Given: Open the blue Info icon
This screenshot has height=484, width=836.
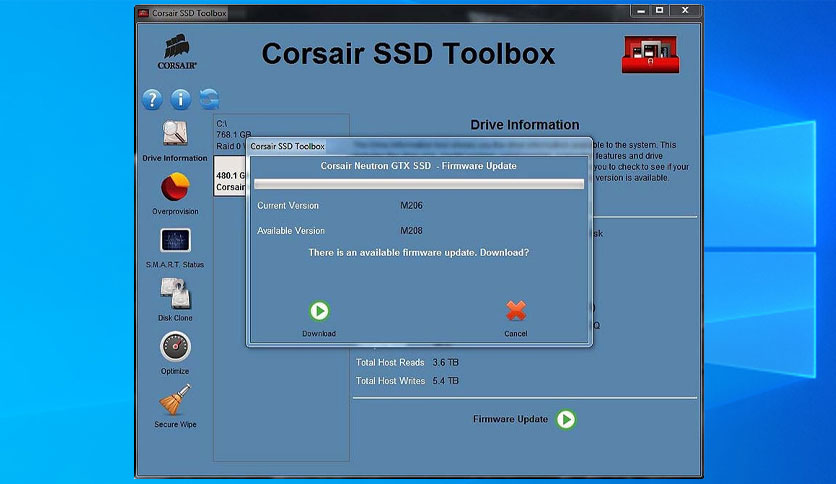Looking at the screenshot, I should [181, 99].
